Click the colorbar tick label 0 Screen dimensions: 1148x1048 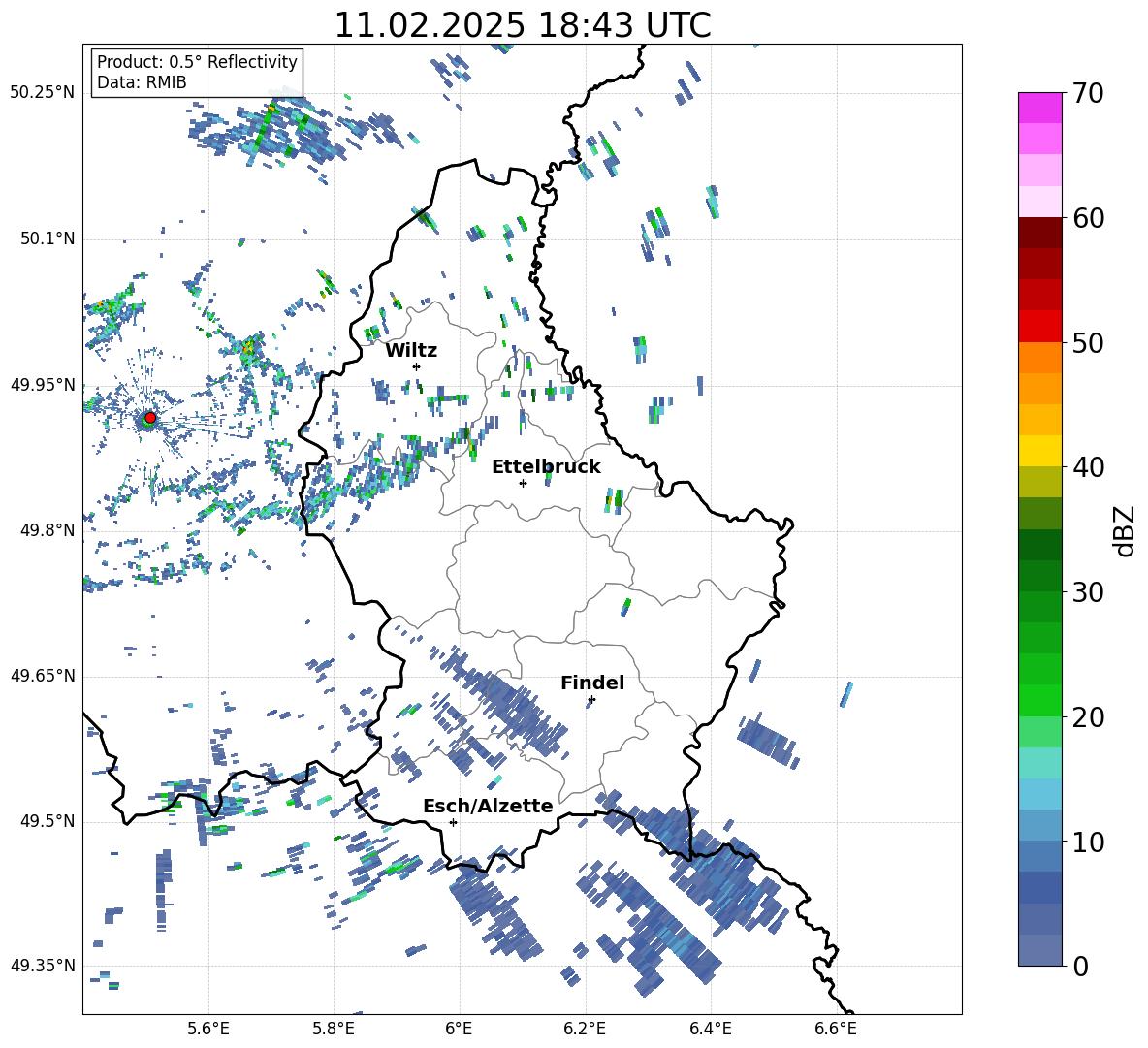click(1080, 967)
